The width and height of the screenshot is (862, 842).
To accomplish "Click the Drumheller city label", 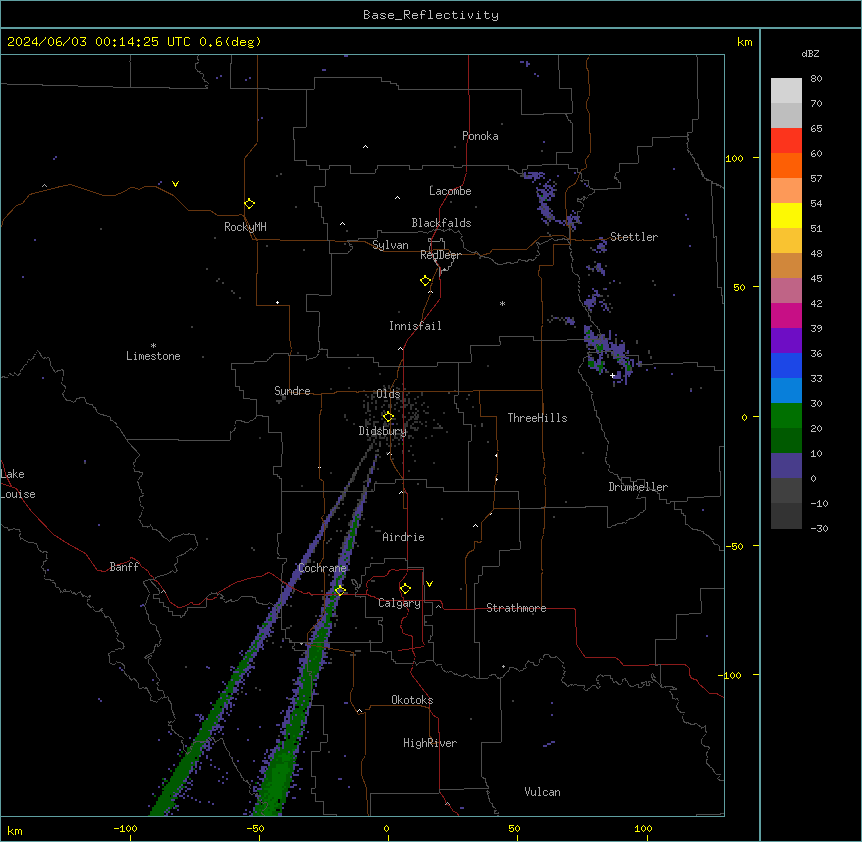I will click(638, 487).
